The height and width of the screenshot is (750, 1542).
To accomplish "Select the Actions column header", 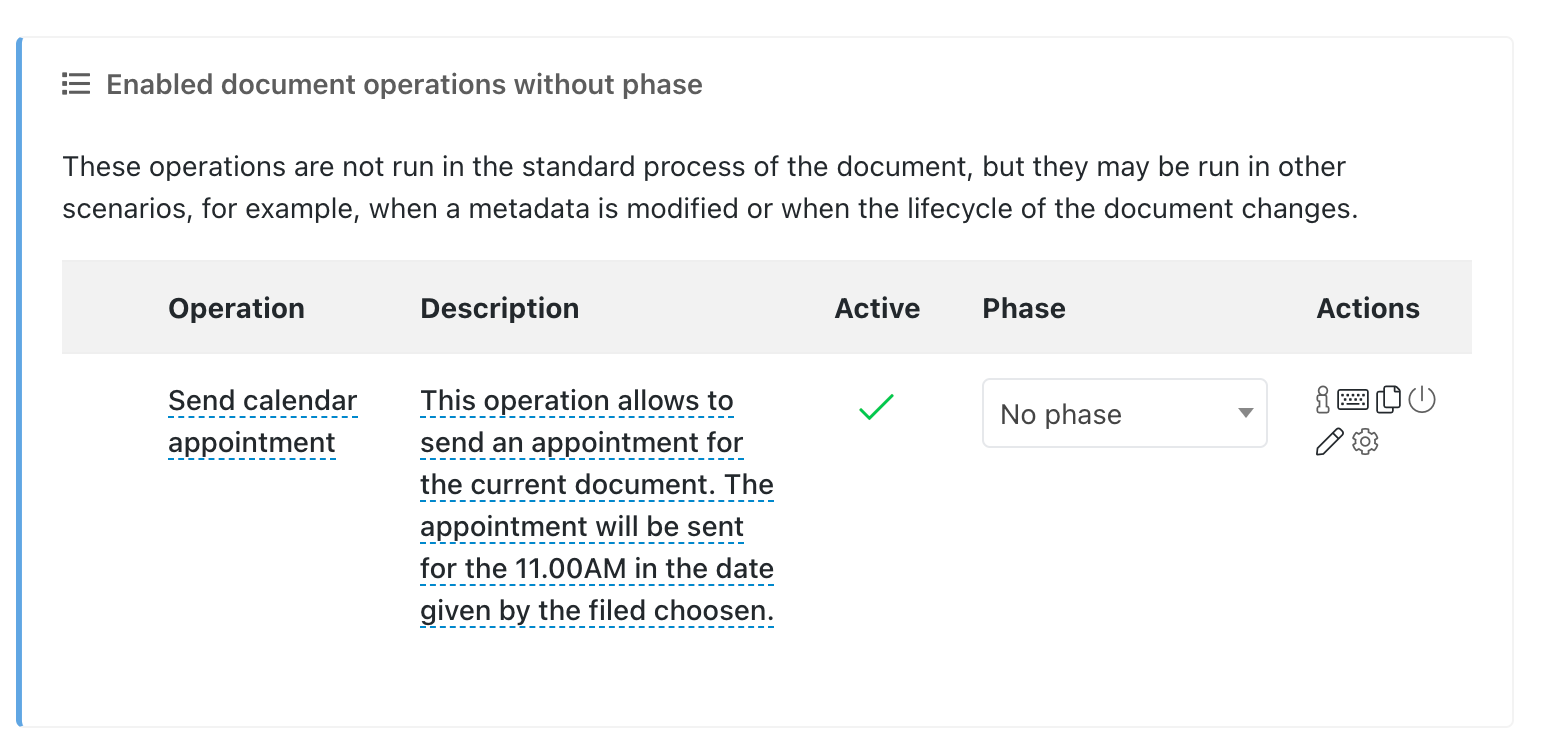I will coord(1368,308).
